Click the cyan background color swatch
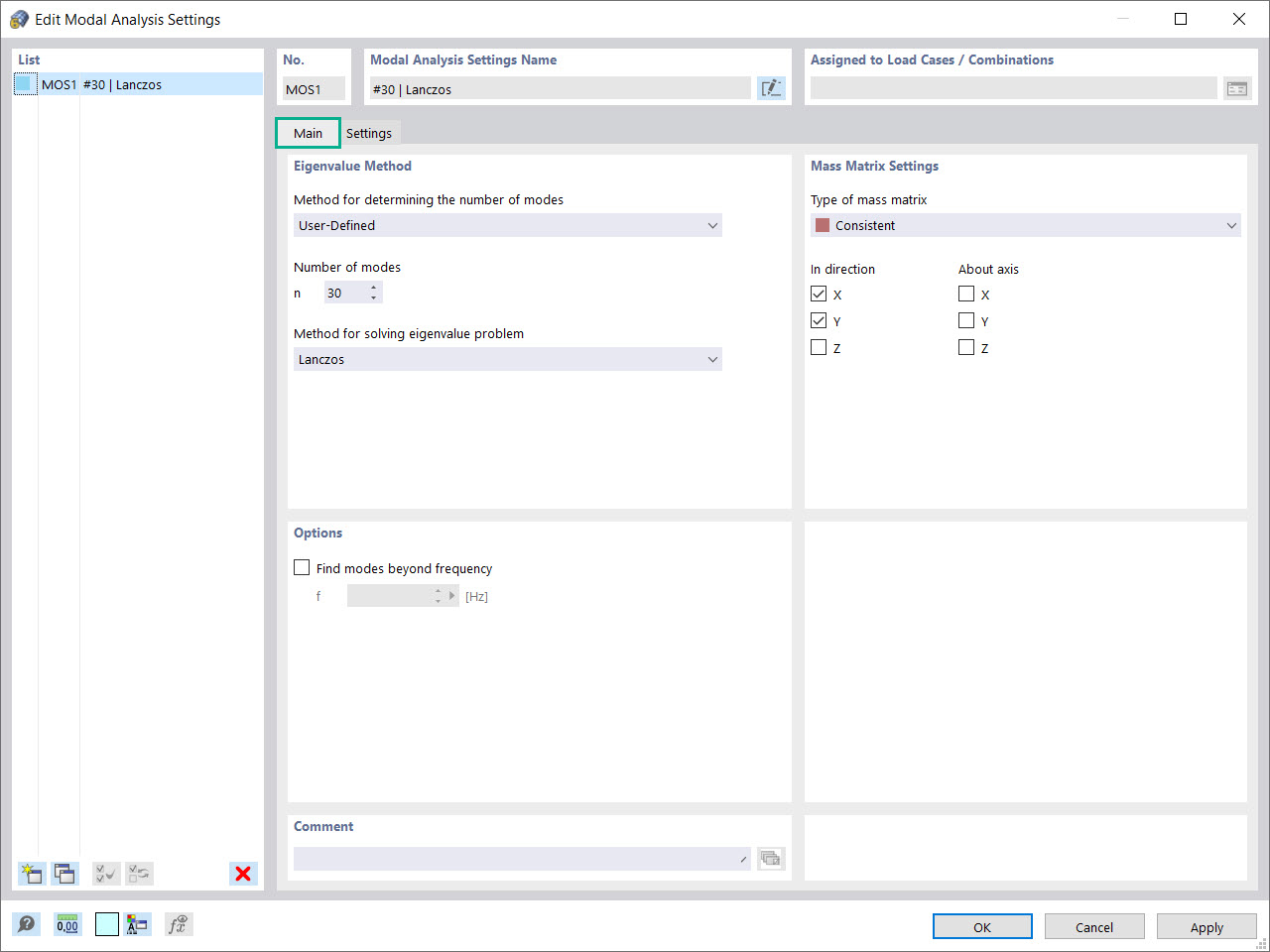1270x952 pixels. [106, 923]
